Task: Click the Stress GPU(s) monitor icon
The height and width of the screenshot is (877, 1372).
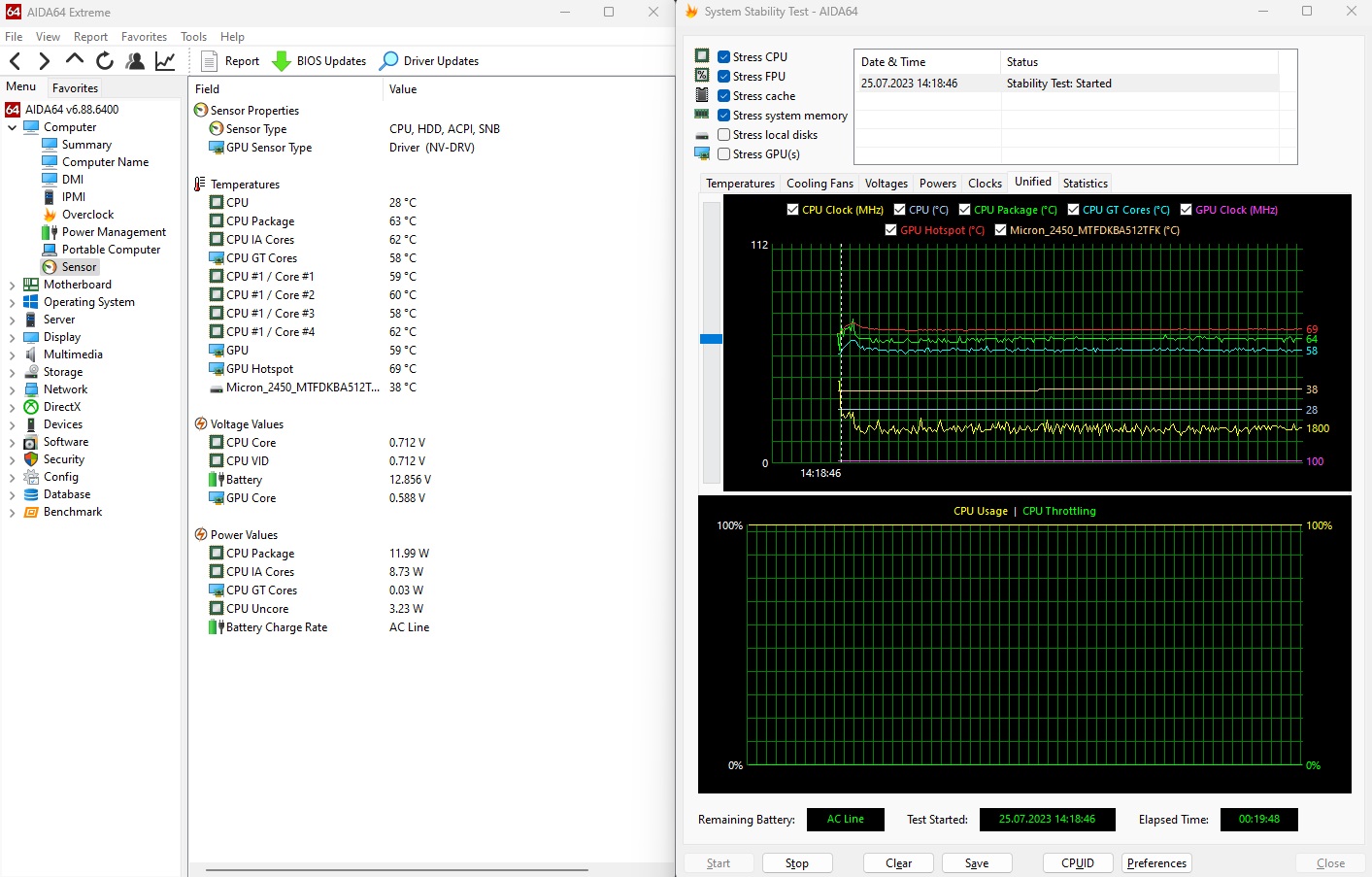Action: [702, 153]
